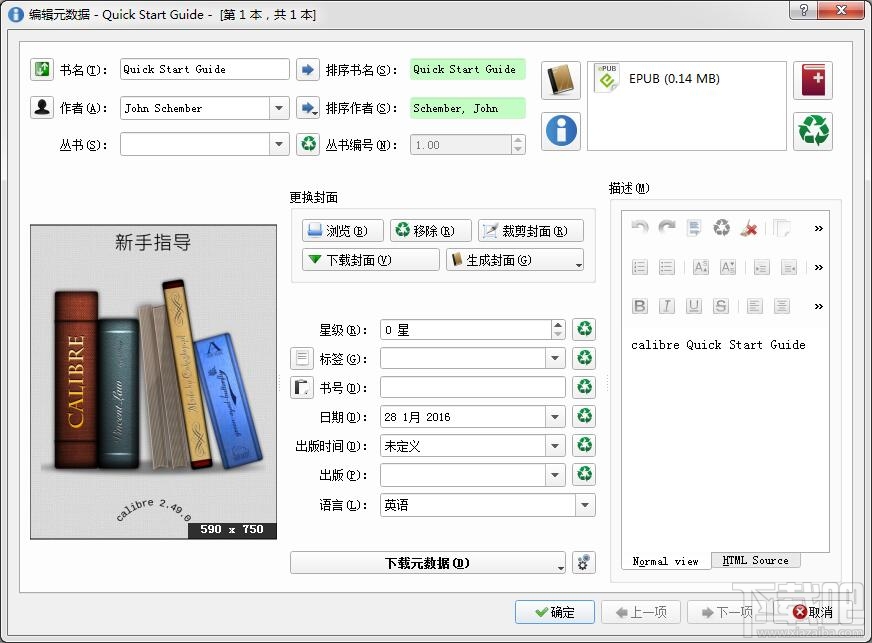
Task: Clear publisher with recycle icon
Action: 584,474
